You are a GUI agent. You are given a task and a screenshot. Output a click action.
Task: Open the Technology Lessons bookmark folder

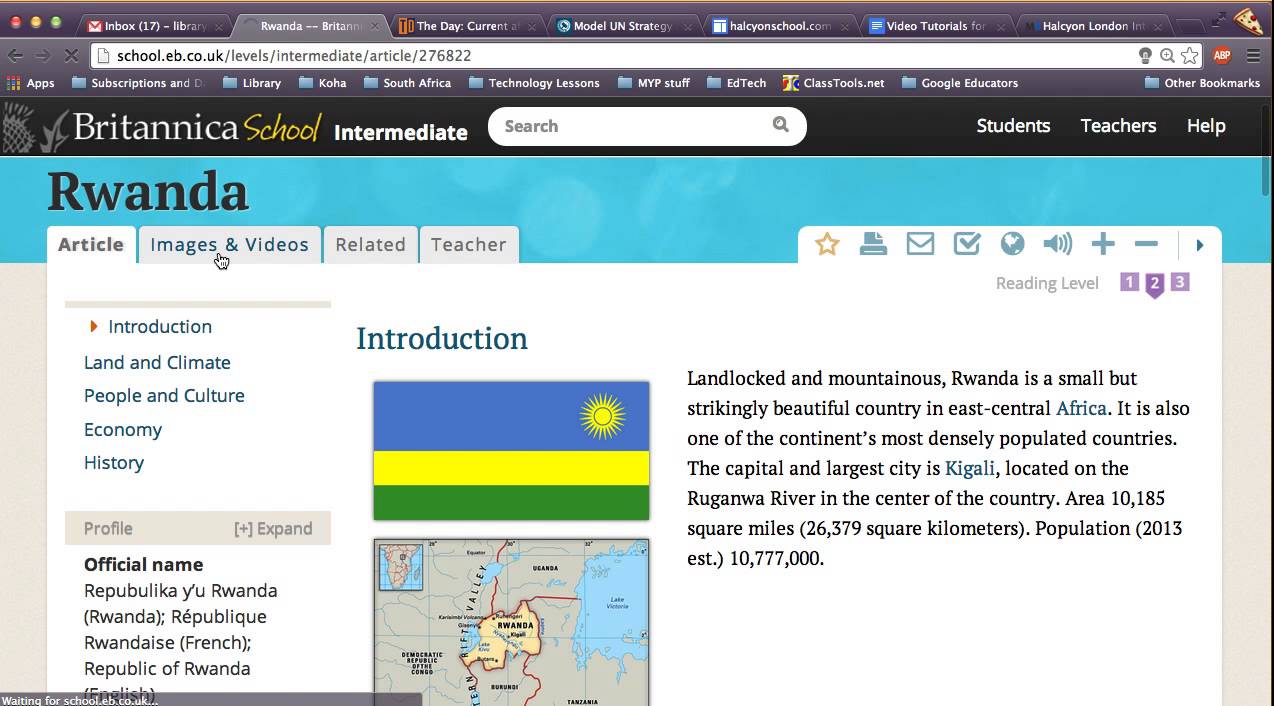[534, 83]
